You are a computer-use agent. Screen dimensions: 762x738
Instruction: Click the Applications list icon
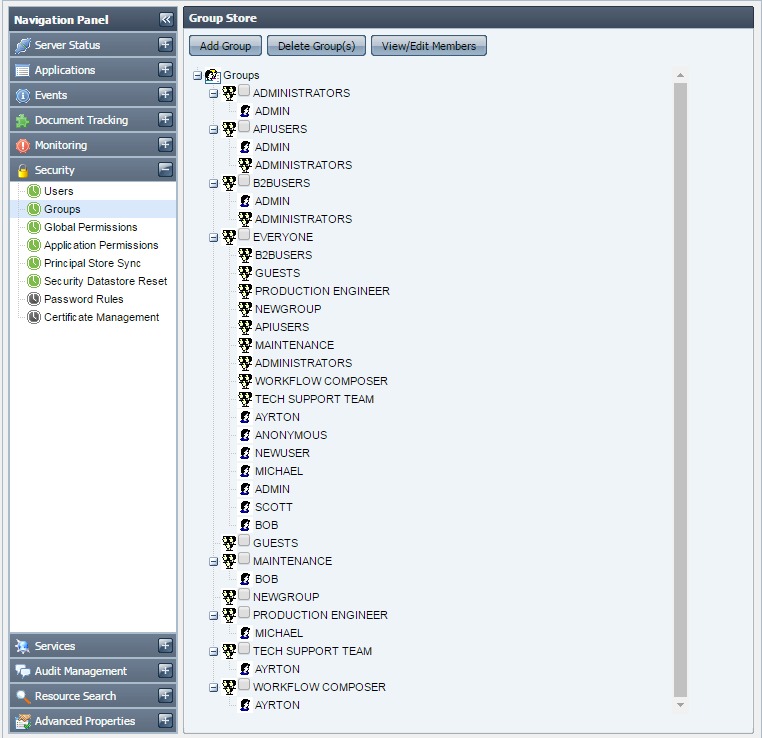pos(22,70)
